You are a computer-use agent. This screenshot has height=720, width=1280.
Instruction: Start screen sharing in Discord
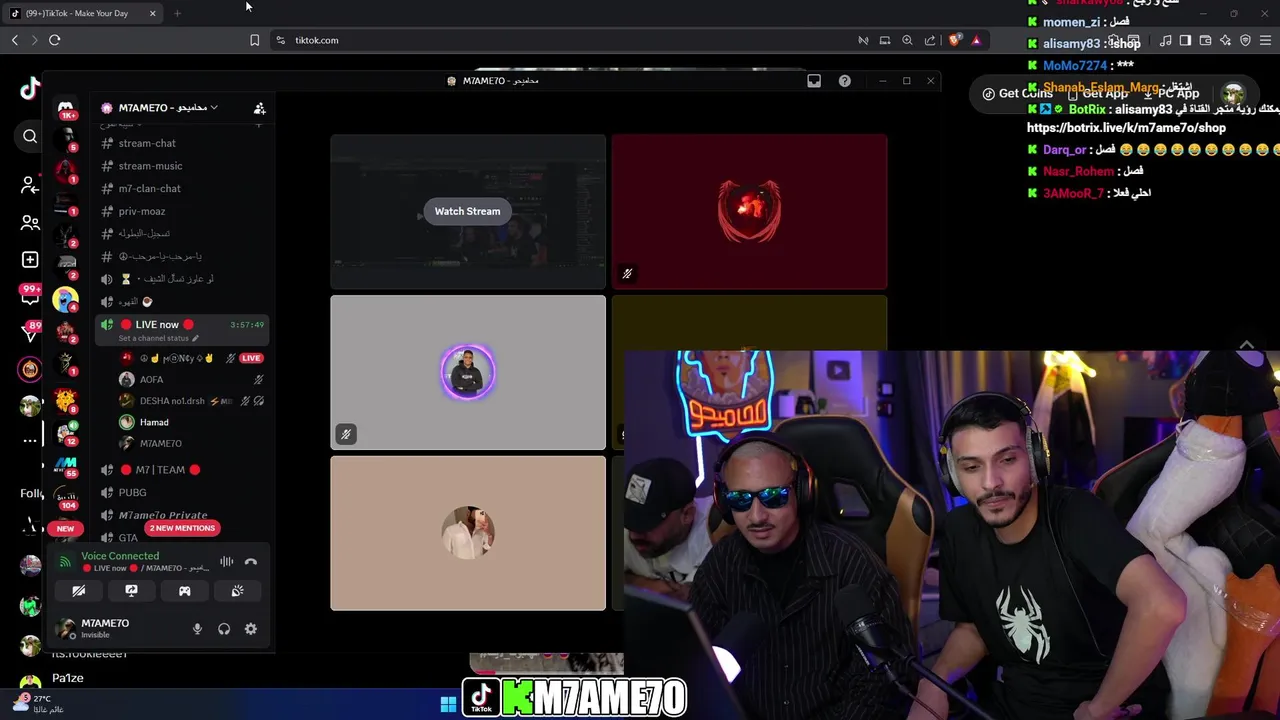(x=131, y=591)
